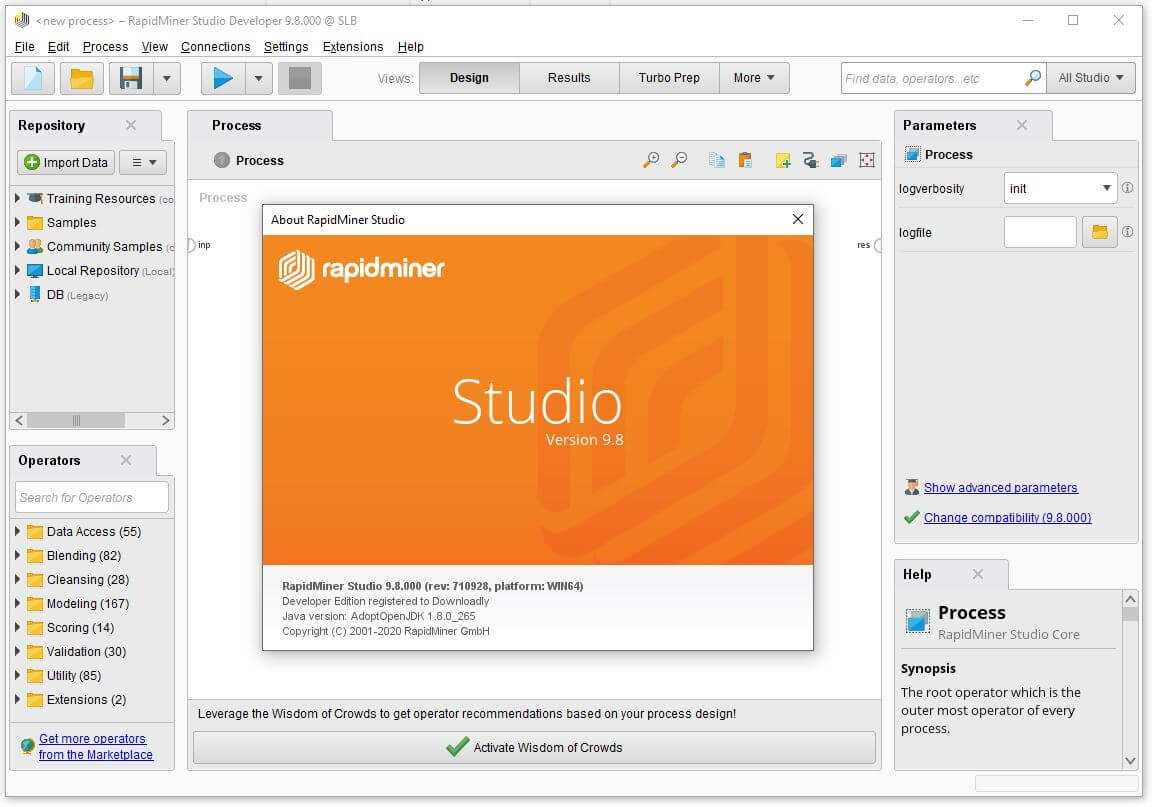Click the Run Process play icon

[223, 77]
